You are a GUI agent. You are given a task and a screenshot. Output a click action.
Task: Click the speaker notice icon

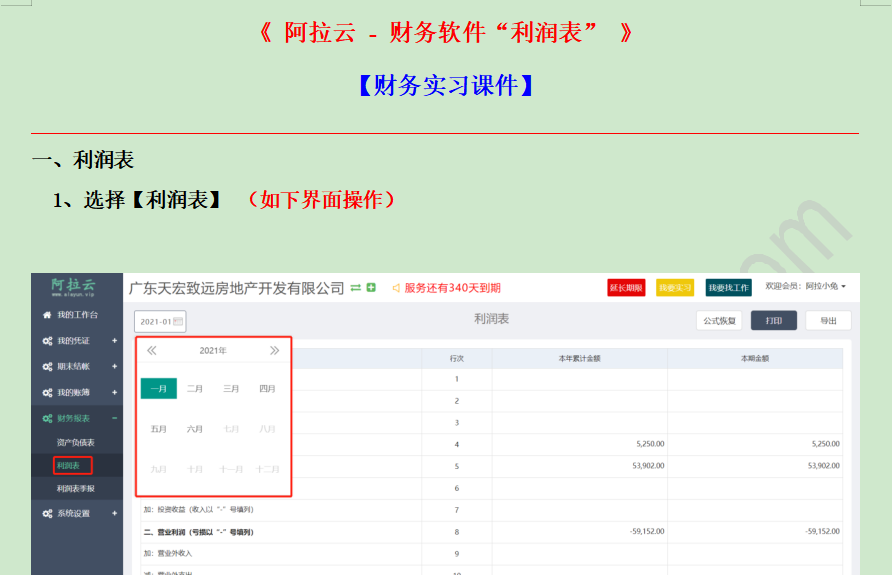click(396, 288)
